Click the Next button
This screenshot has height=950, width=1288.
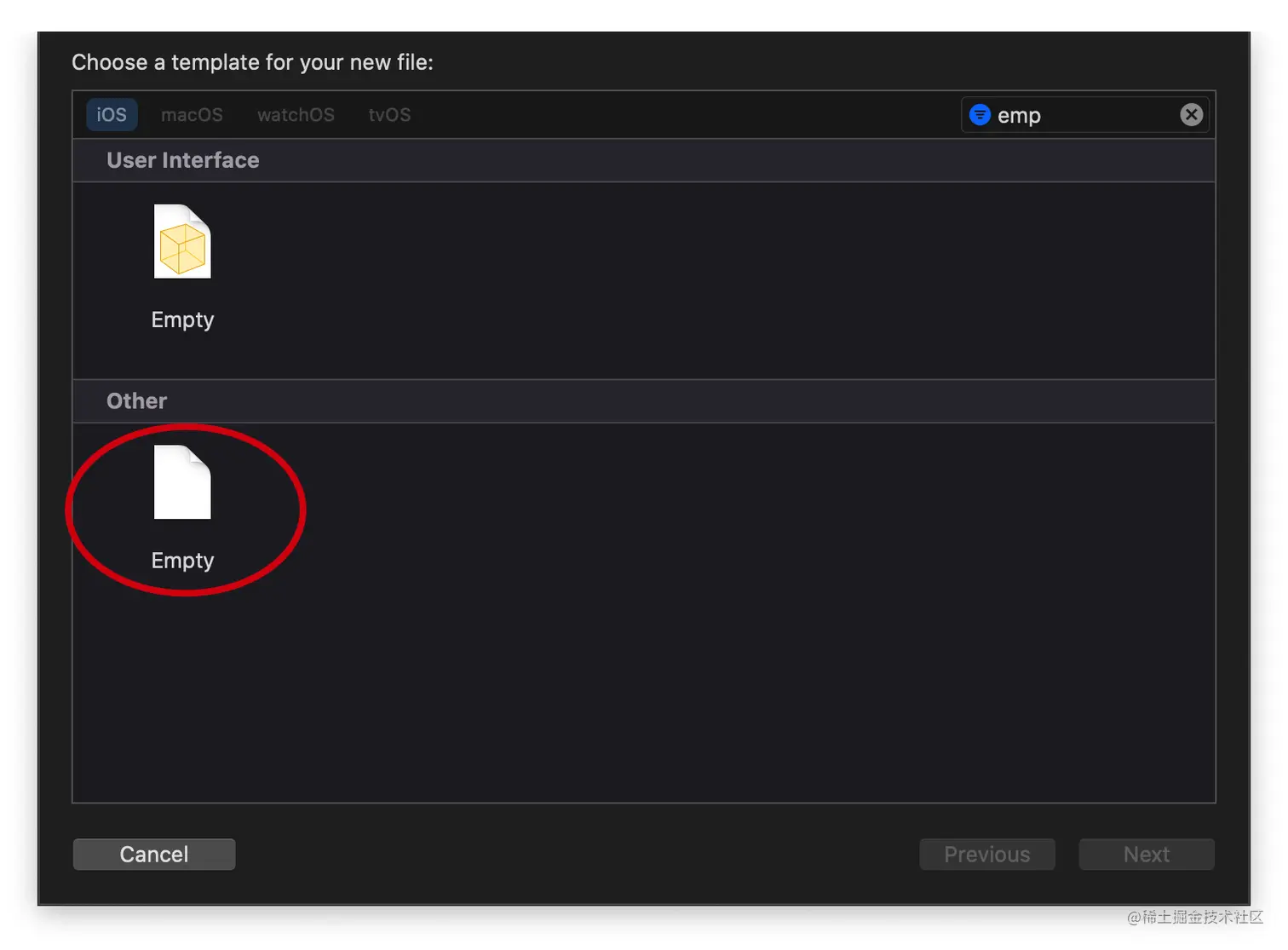[1147, 855]
